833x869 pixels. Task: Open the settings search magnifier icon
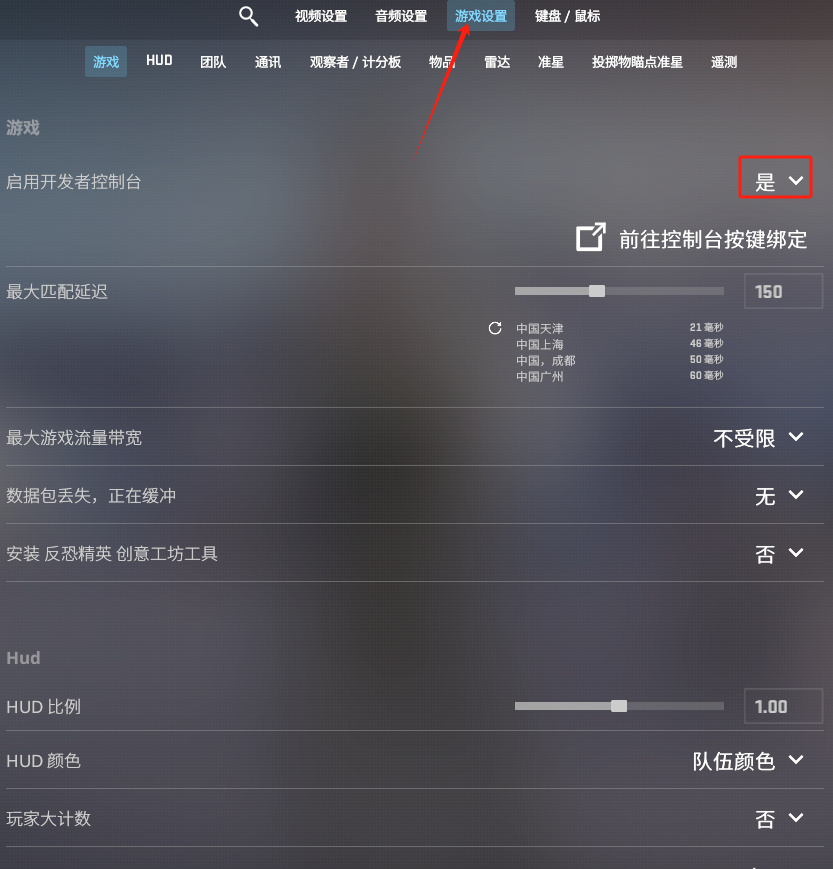[x=248, y=16]
